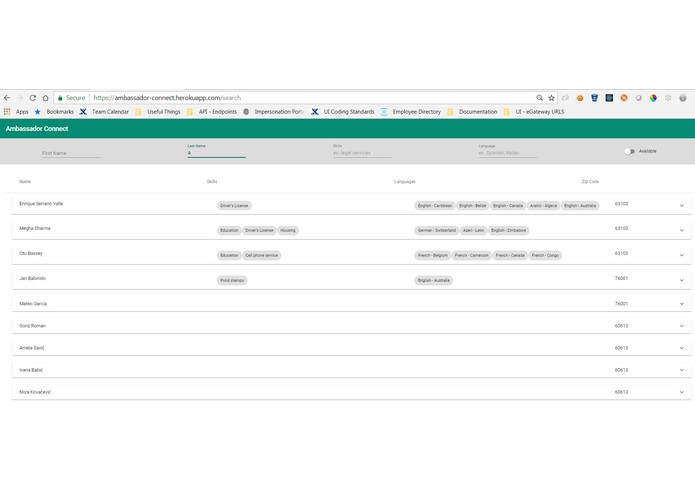Open the UI Coding Standards bookmark

pos(343,112)
